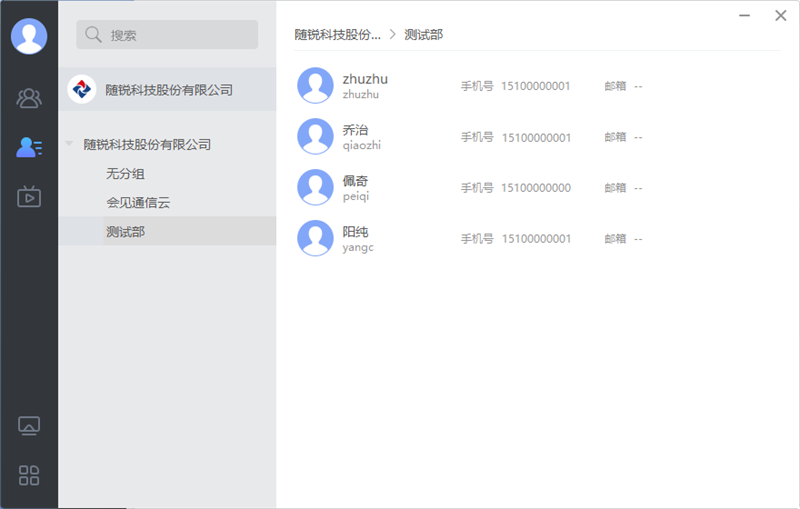Click the company logo for 随锐科技股份有限公司
The image size is (800, 509).
tap(82, 89)
